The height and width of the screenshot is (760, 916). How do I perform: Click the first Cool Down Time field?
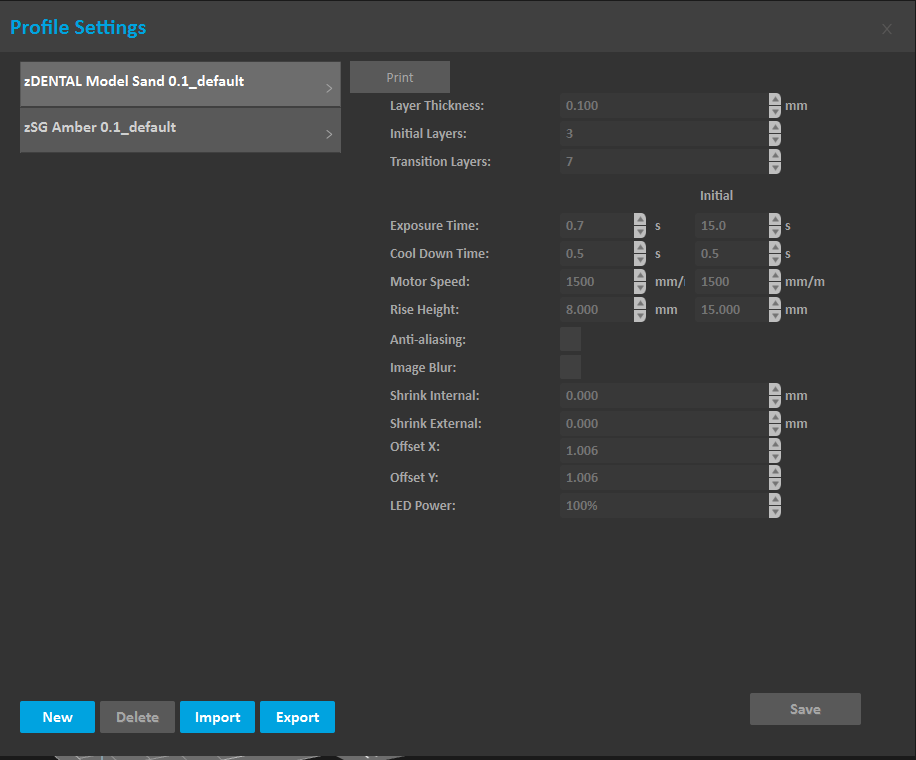click(596, 254)
